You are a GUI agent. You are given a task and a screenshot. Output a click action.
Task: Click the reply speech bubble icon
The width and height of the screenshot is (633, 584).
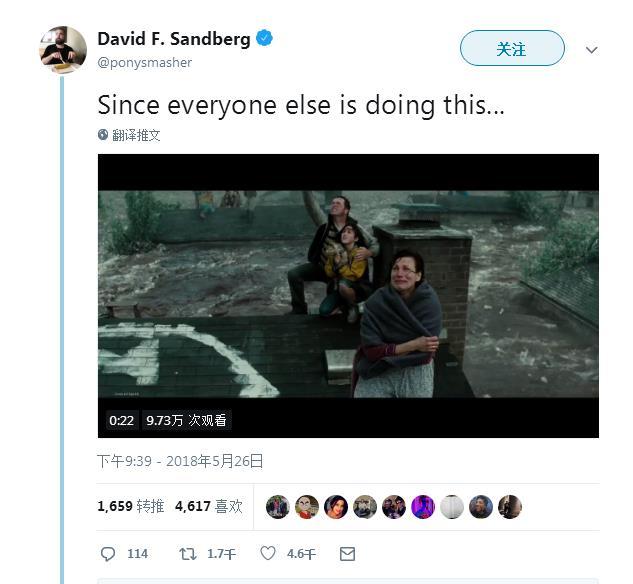coord(109,553)
